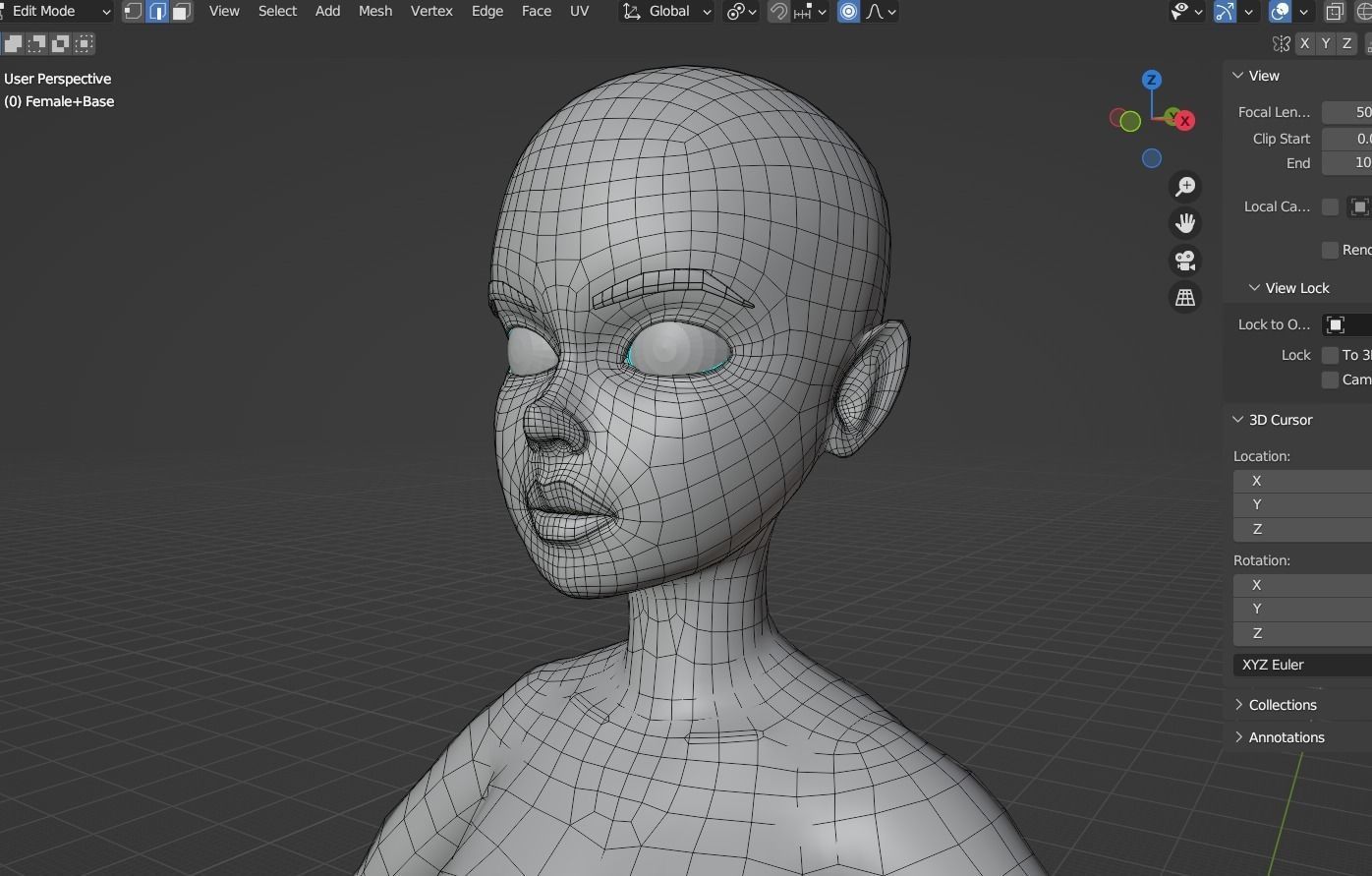Switch to edge select mode
Screen dimensions: 1372x876
click(x=157, y=12)
